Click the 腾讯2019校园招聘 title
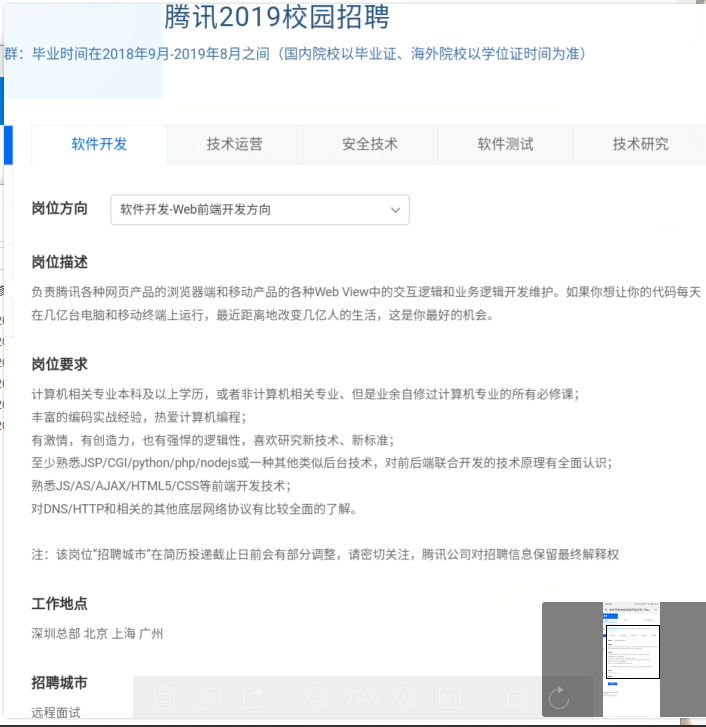This screenshot has width=706, height=727. click(277, 17)
